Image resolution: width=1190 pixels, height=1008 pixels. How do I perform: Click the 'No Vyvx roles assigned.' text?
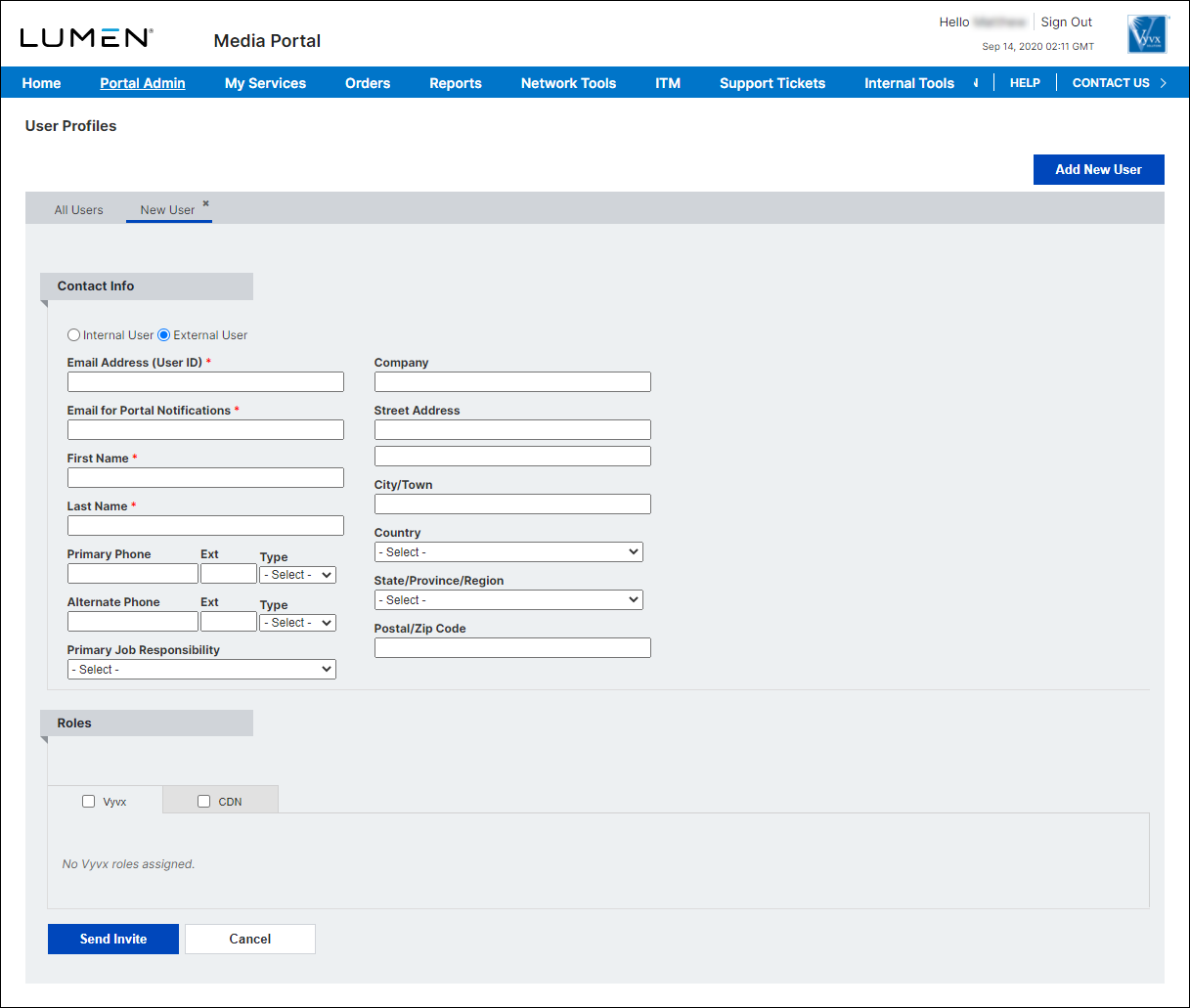(x=128, y=864)
